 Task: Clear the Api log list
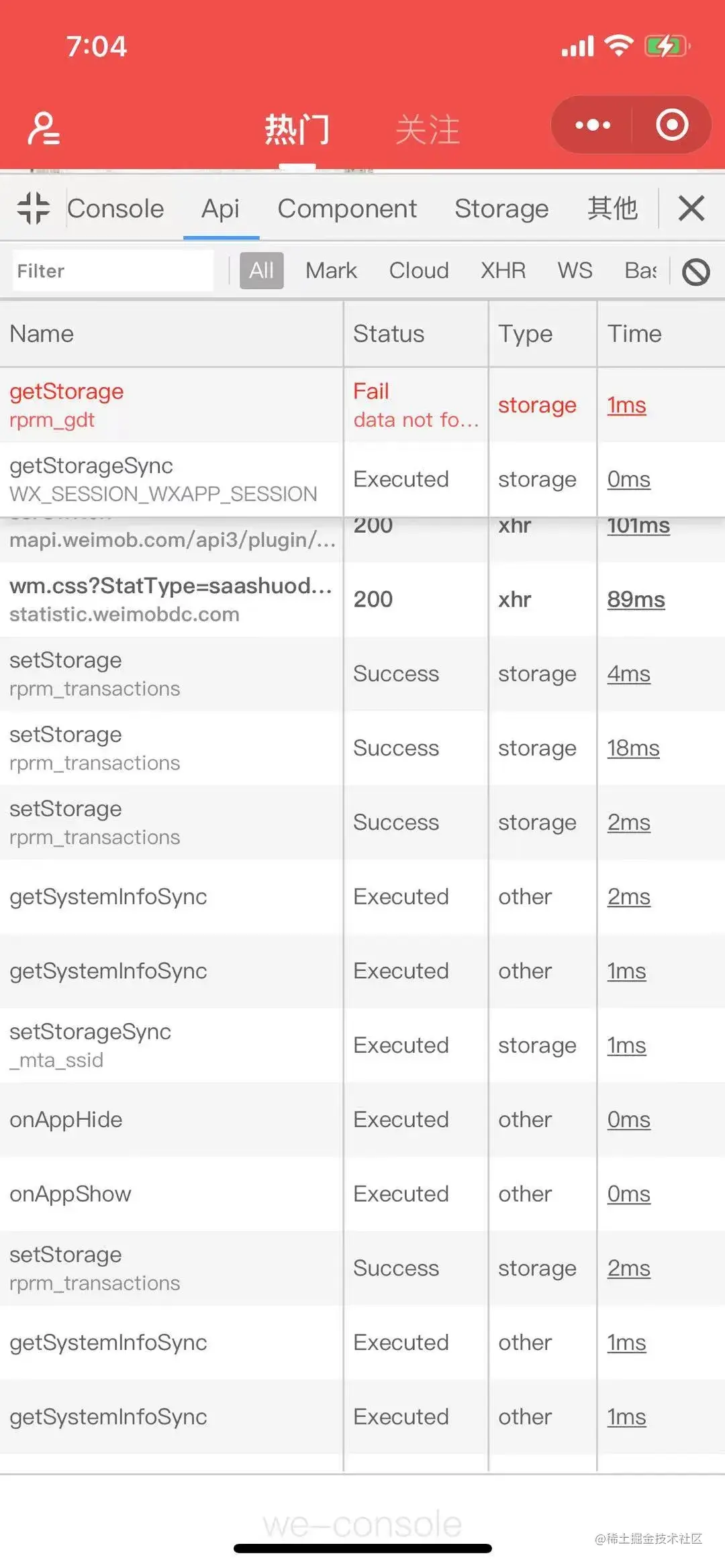click(696, 272)
